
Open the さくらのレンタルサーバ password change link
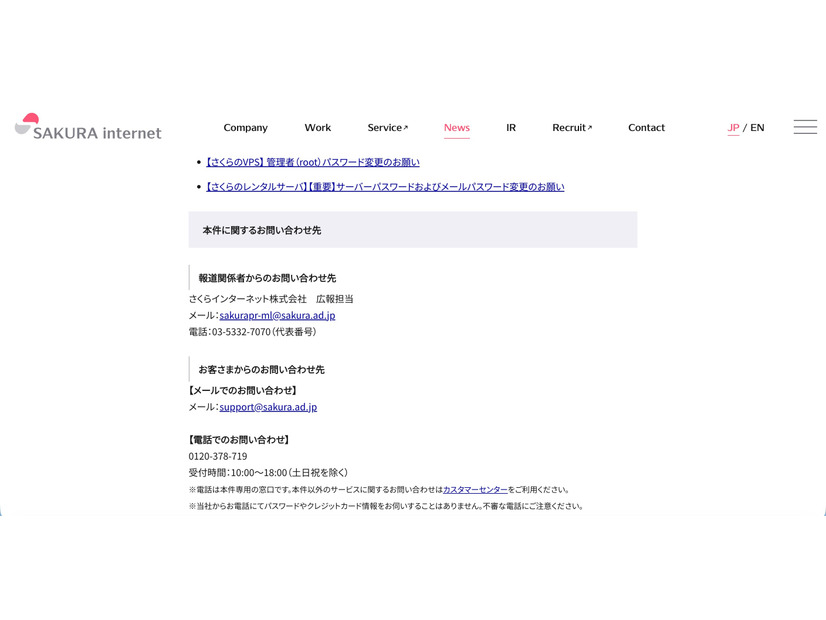click(385, 187)
